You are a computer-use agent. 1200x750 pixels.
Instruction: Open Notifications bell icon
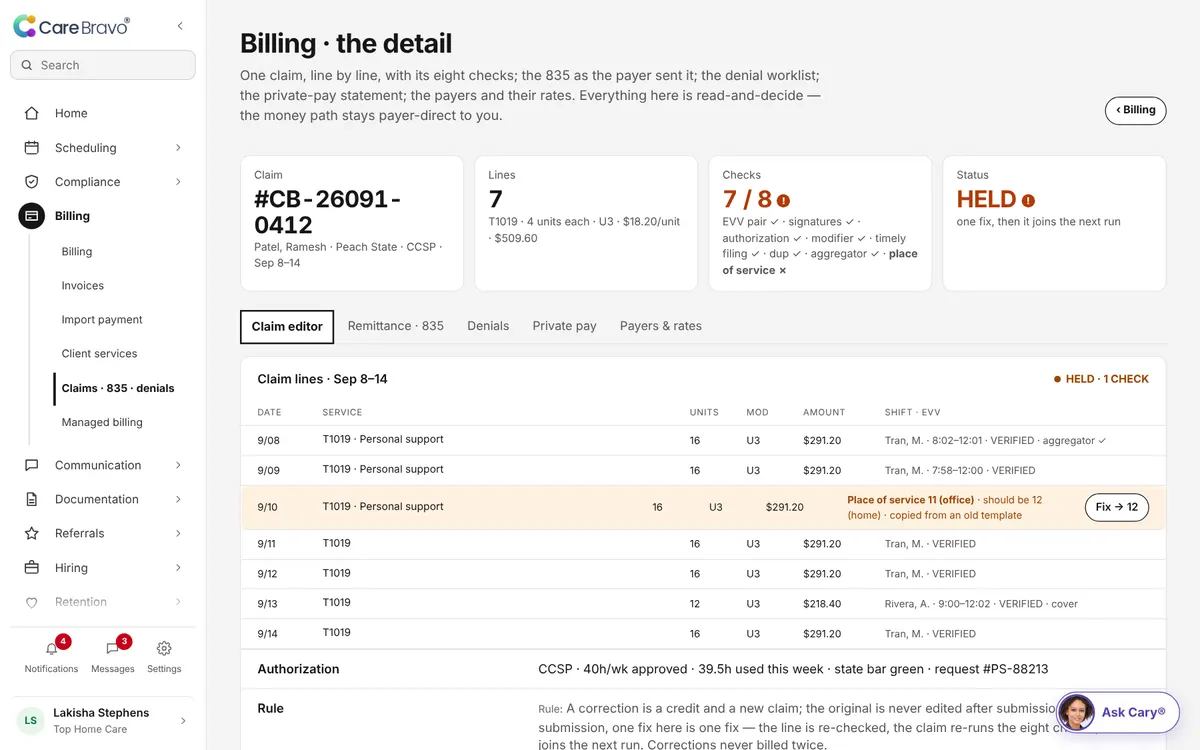click(x=52, y=649)
